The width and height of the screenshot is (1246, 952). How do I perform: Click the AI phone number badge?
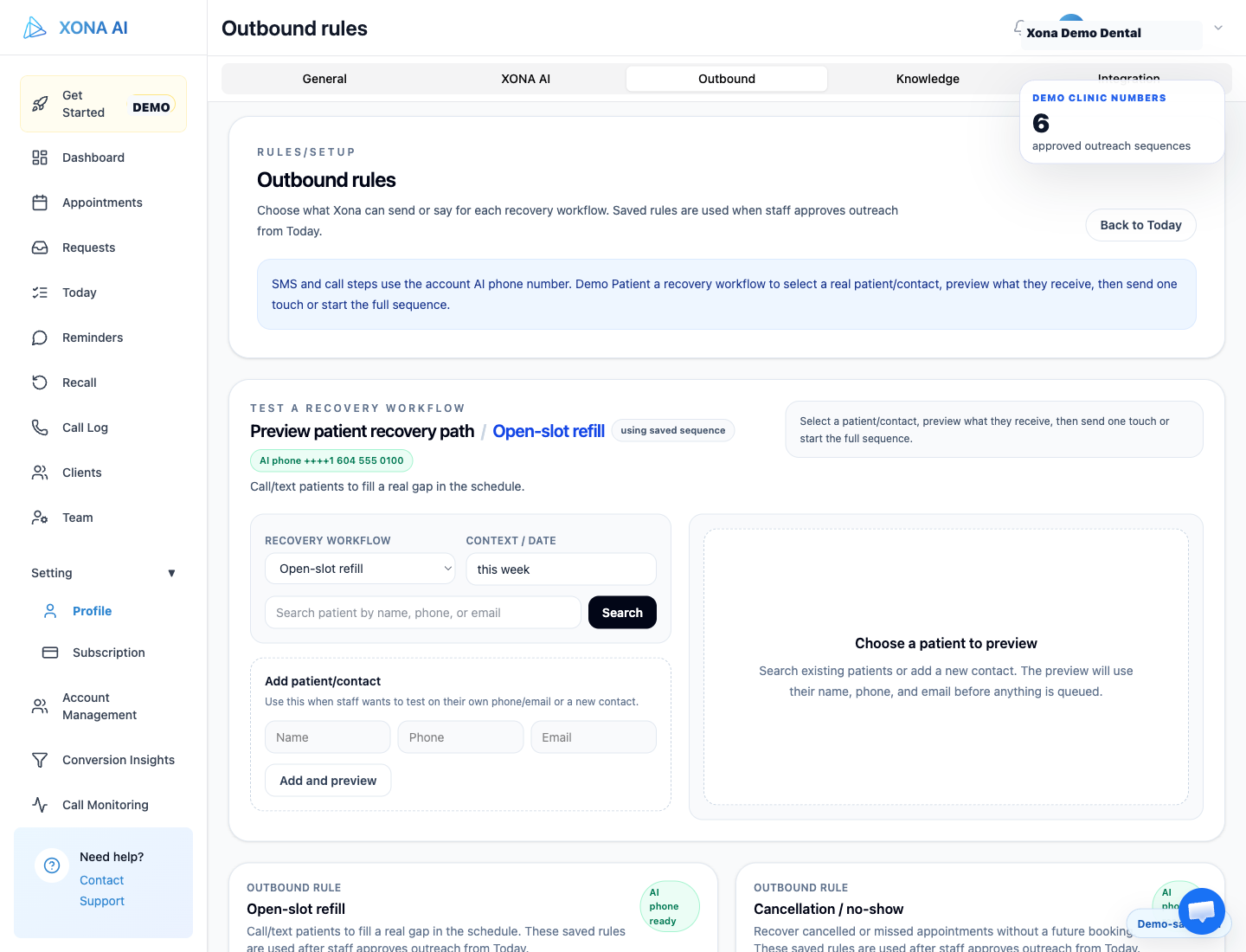331,460
